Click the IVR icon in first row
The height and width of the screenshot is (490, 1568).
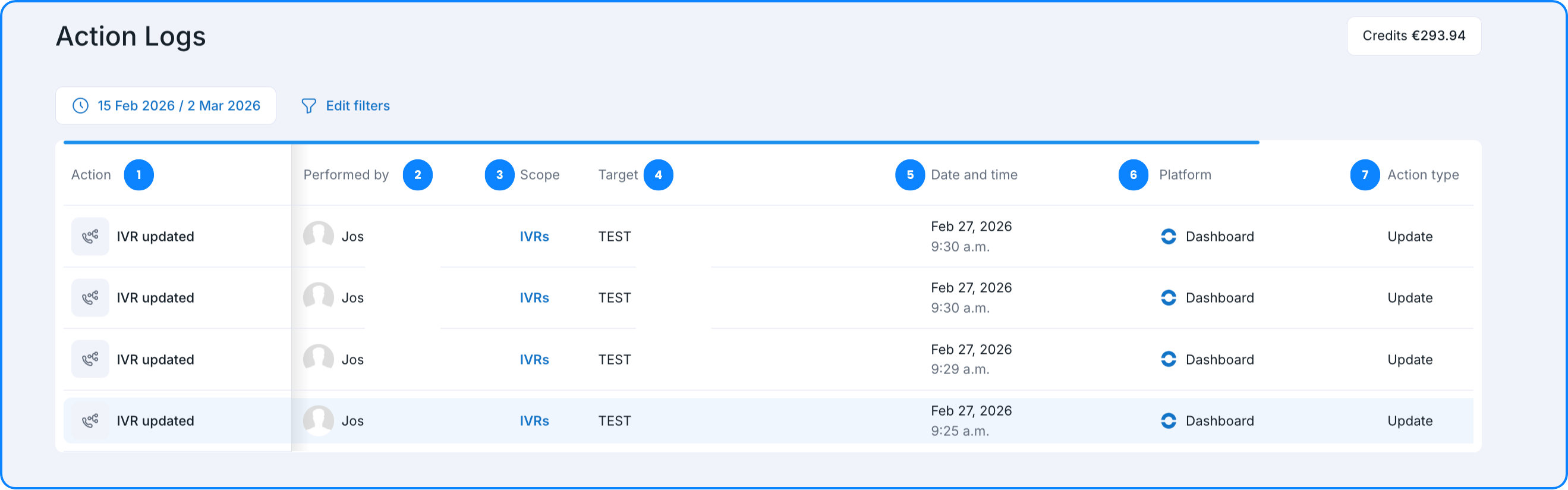[90, 237]
